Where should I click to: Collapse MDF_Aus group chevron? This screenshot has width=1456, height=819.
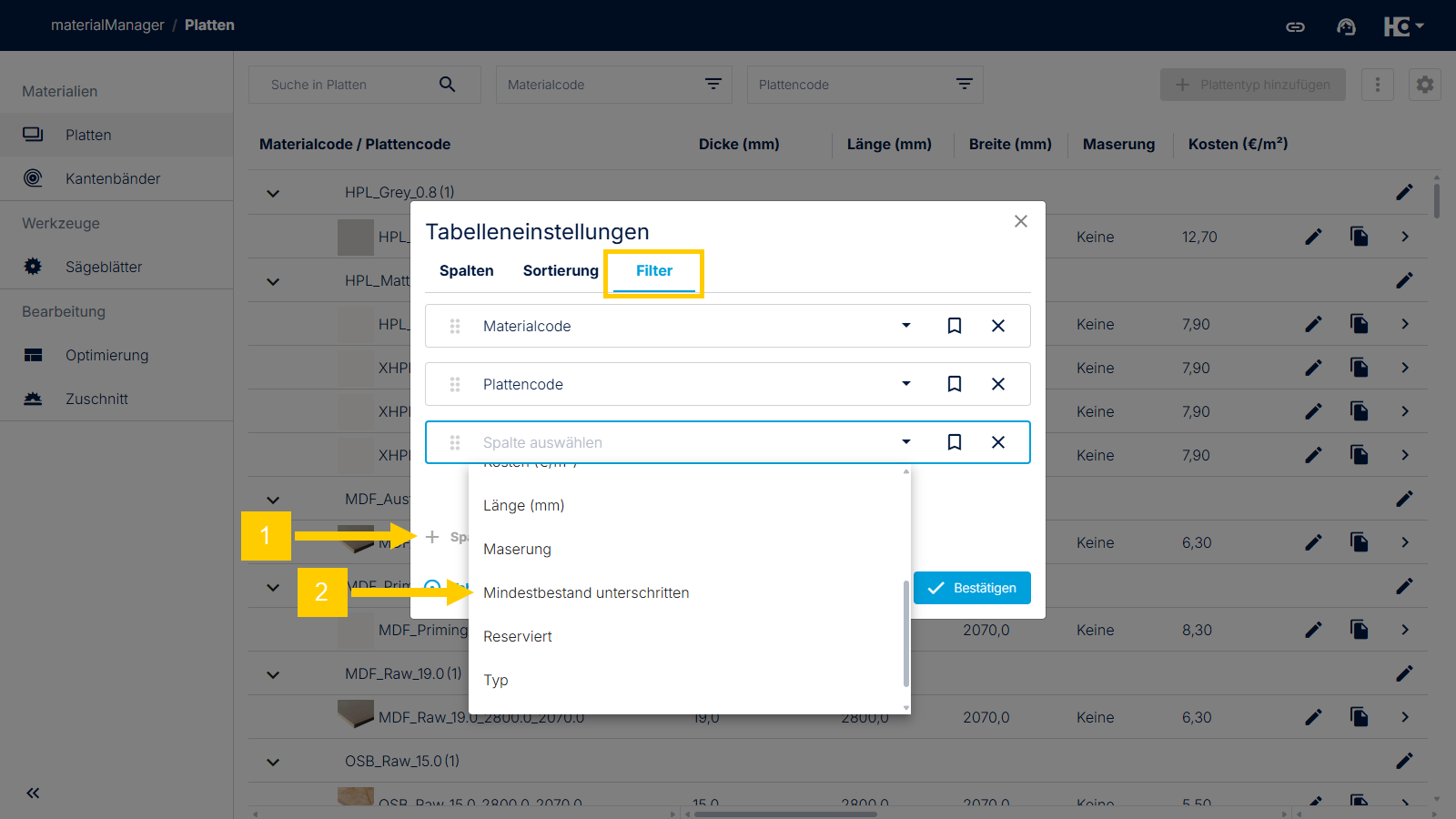[x=273, y=500]
